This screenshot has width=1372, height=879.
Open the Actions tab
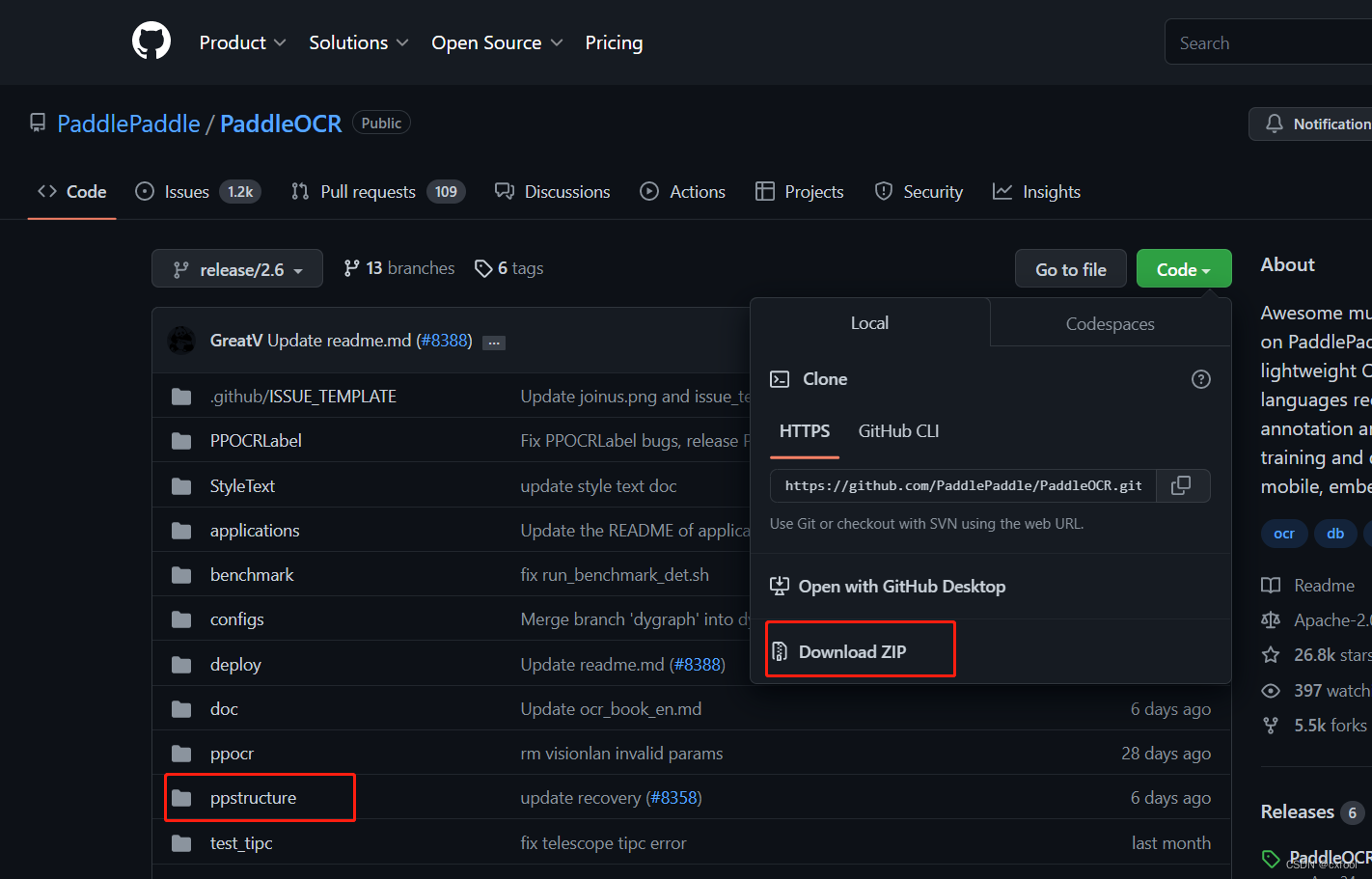[x=683, y=192]
